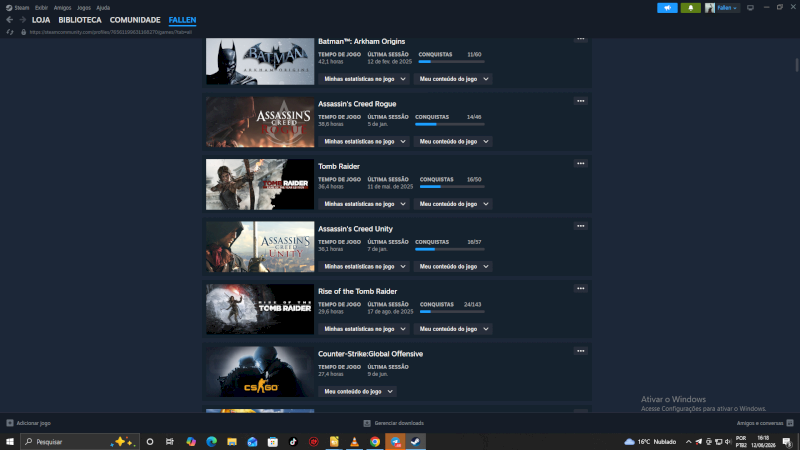Open the green notifications bell
Viewport: 800px width, 450px height.
tap(690, 8)
